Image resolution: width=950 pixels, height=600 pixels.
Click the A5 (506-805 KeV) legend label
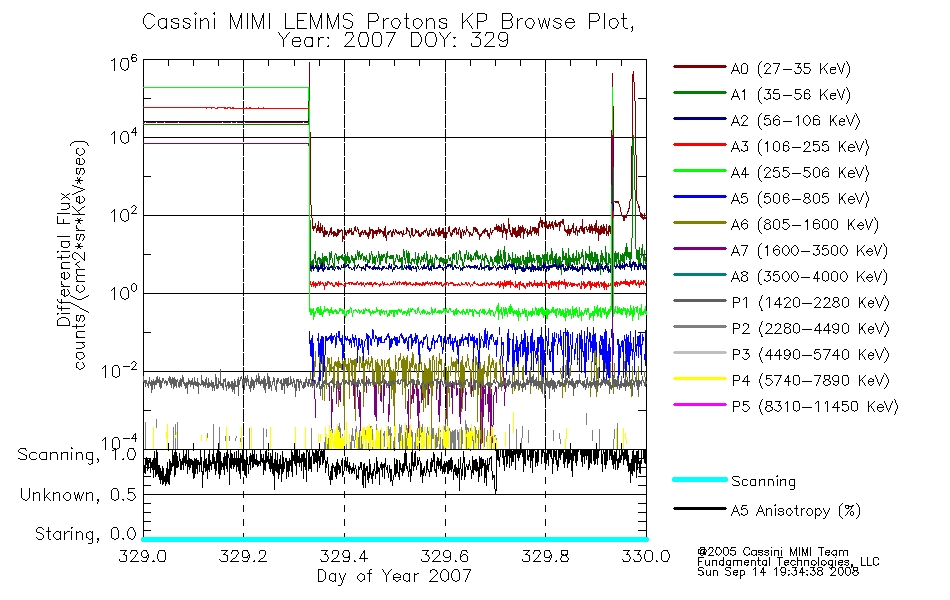click(x=800, y=199)
